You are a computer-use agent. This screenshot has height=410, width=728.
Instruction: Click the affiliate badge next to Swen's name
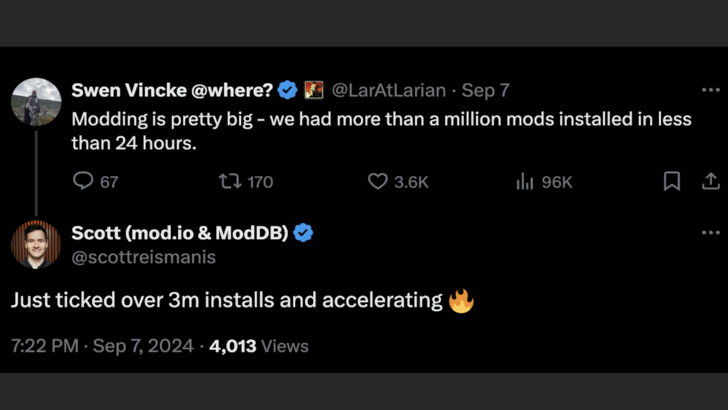pyautogui.click(x=314, y=90)
